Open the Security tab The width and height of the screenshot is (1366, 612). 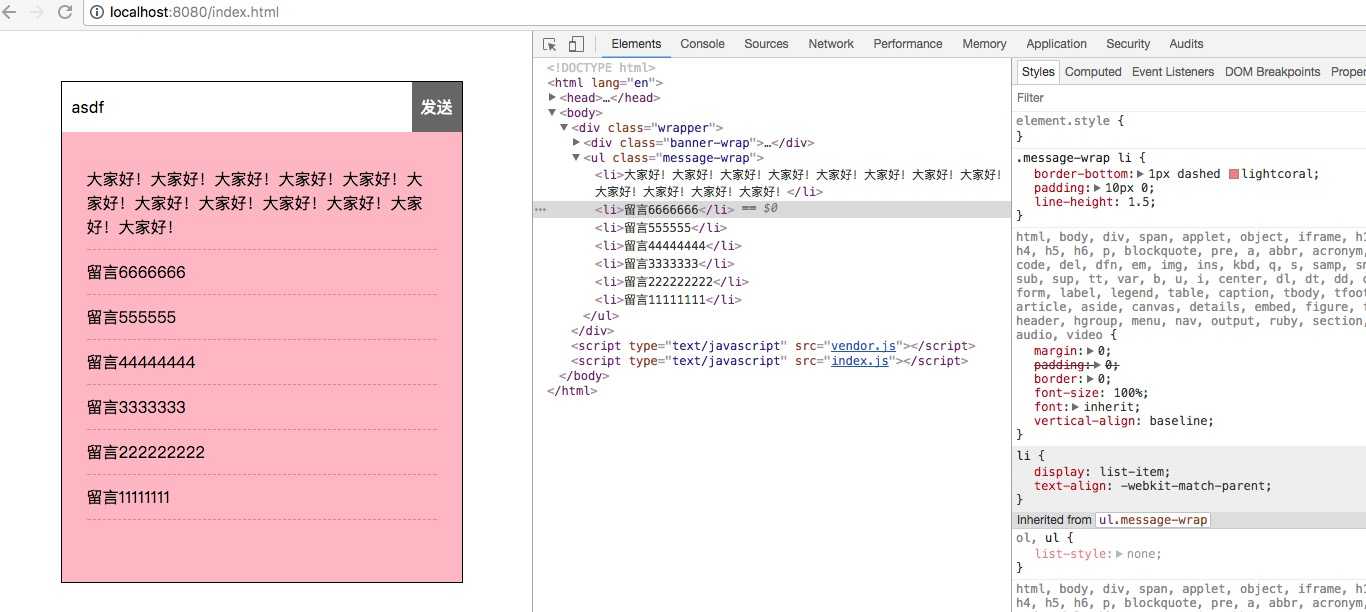coord(1128,44)
